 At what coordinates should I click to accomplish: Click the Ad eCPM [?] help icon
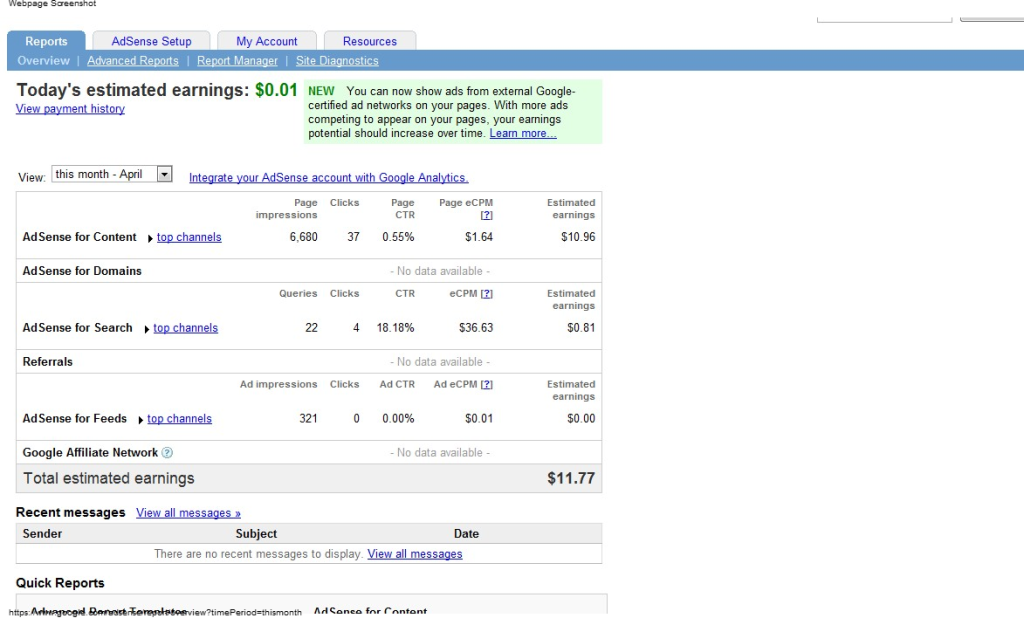pyautogui.click(x=486, y=385)
